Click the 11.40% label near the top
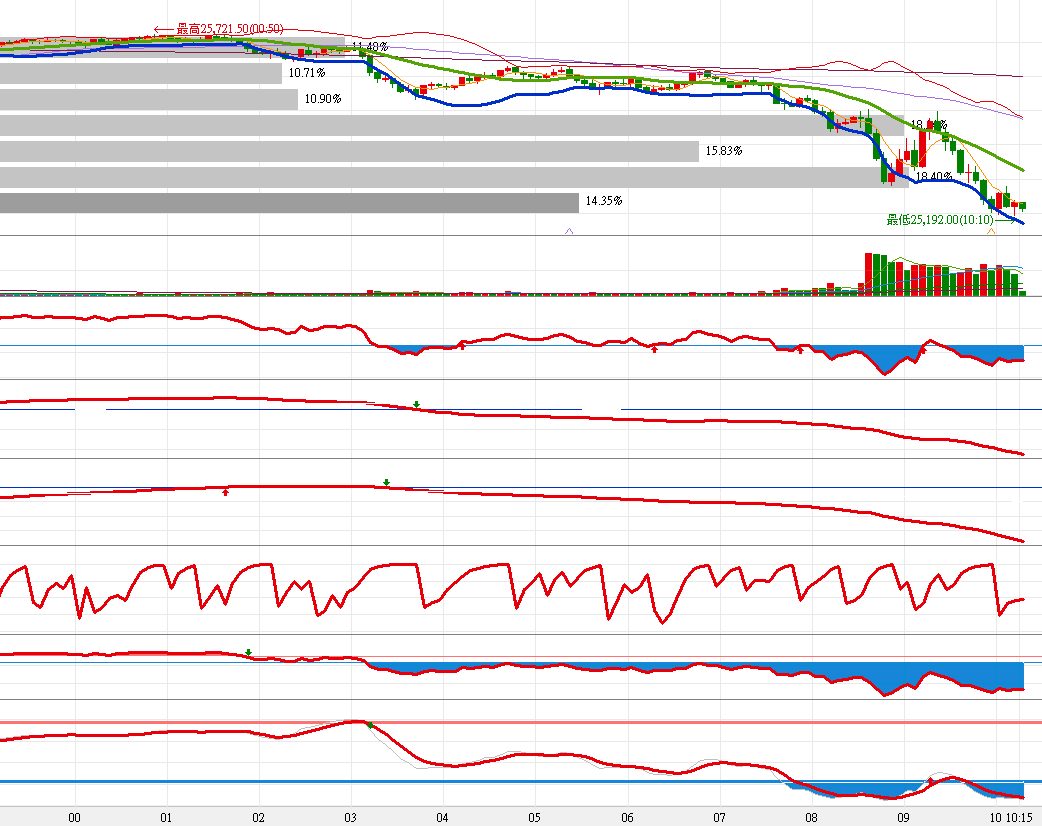This screenshot has height=826, width=1042. click(369, 47)
